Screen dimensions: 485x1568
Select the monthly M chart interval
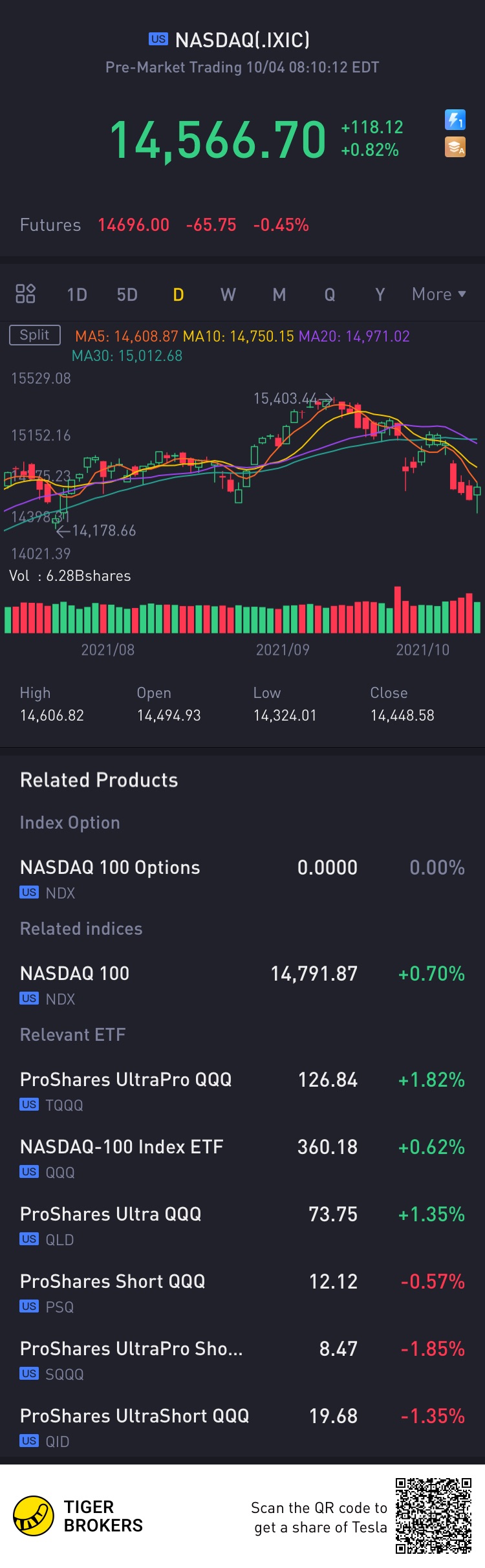[x=279, y=295]
